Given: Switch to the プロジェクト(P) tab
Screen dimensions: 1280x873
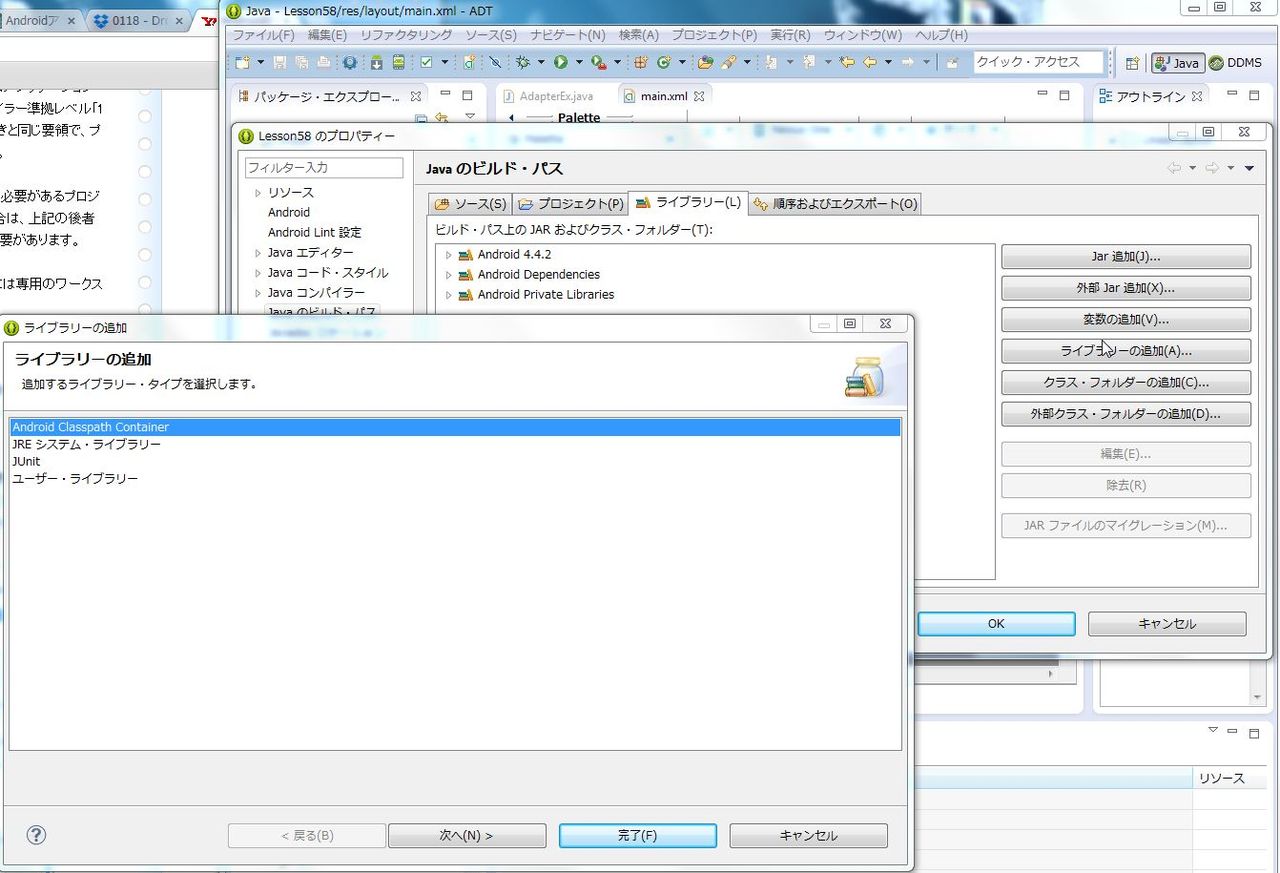Looking at the screenshot, I should 570,204.
